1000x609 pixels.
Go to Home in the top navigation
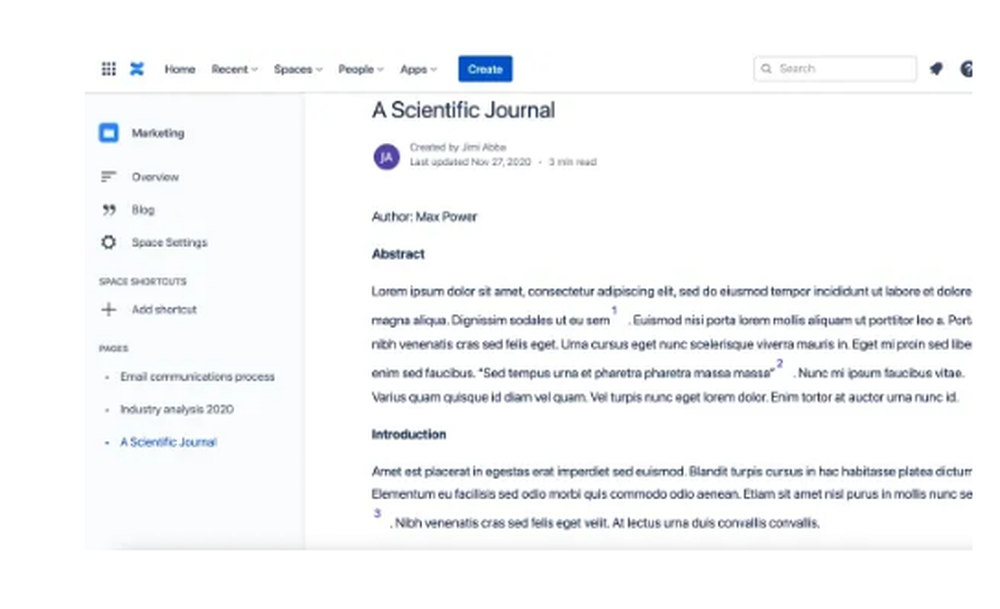[180, 69]
